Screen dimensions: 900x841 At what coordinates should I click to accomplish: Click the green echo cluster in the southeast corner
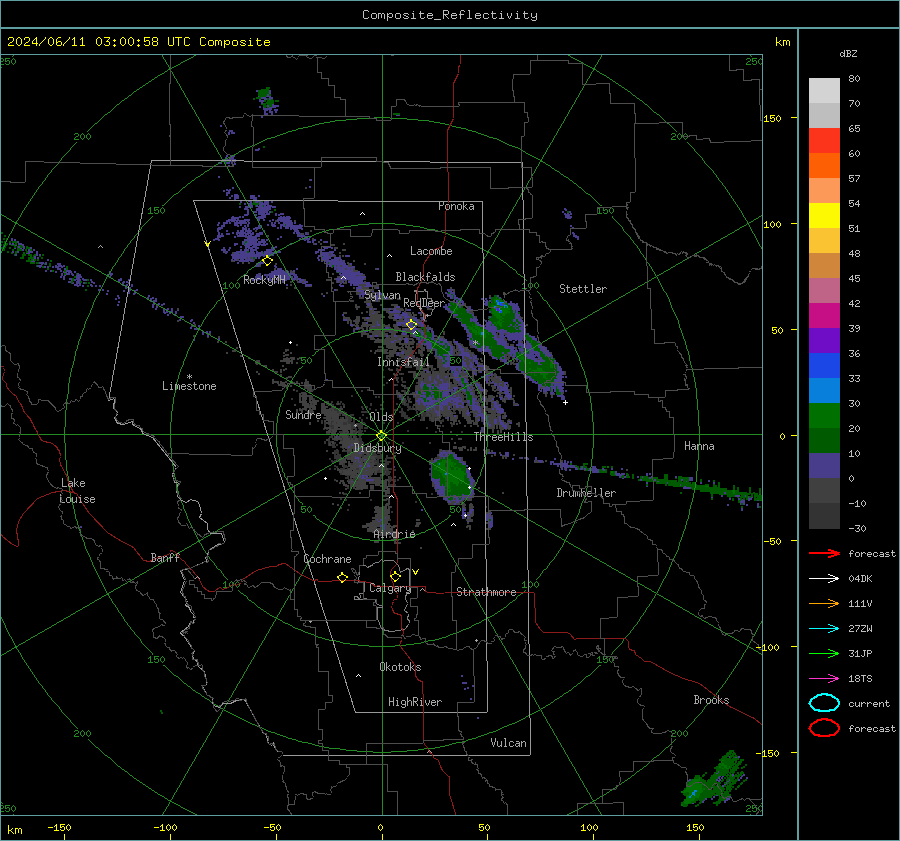pos(715,780)
